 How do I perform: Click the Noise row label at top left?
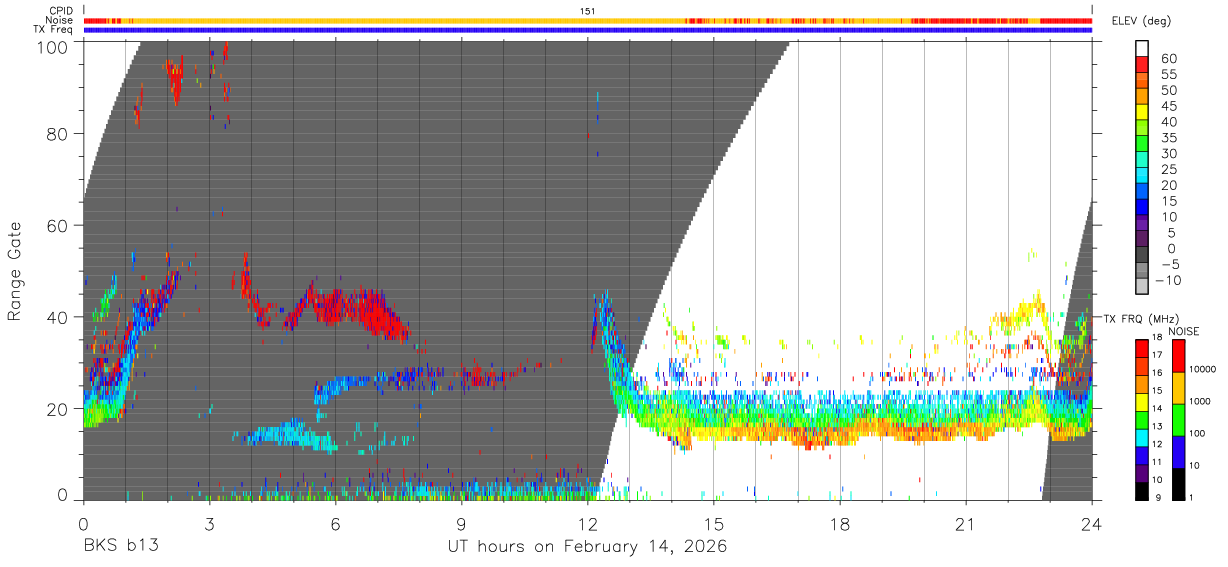click(60, 20)
